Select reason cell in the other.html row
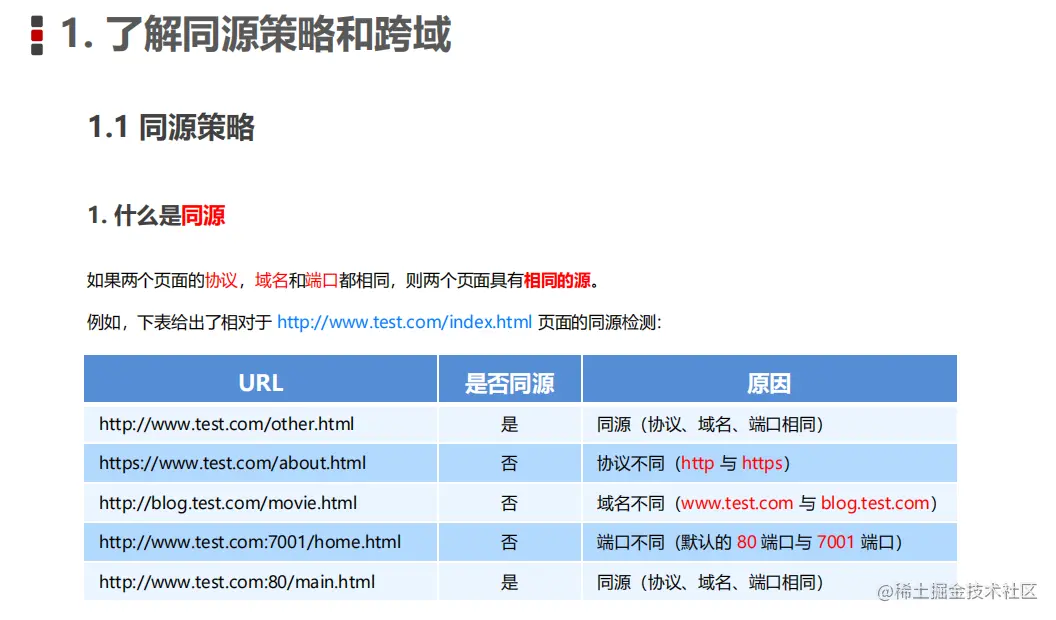 769,424
